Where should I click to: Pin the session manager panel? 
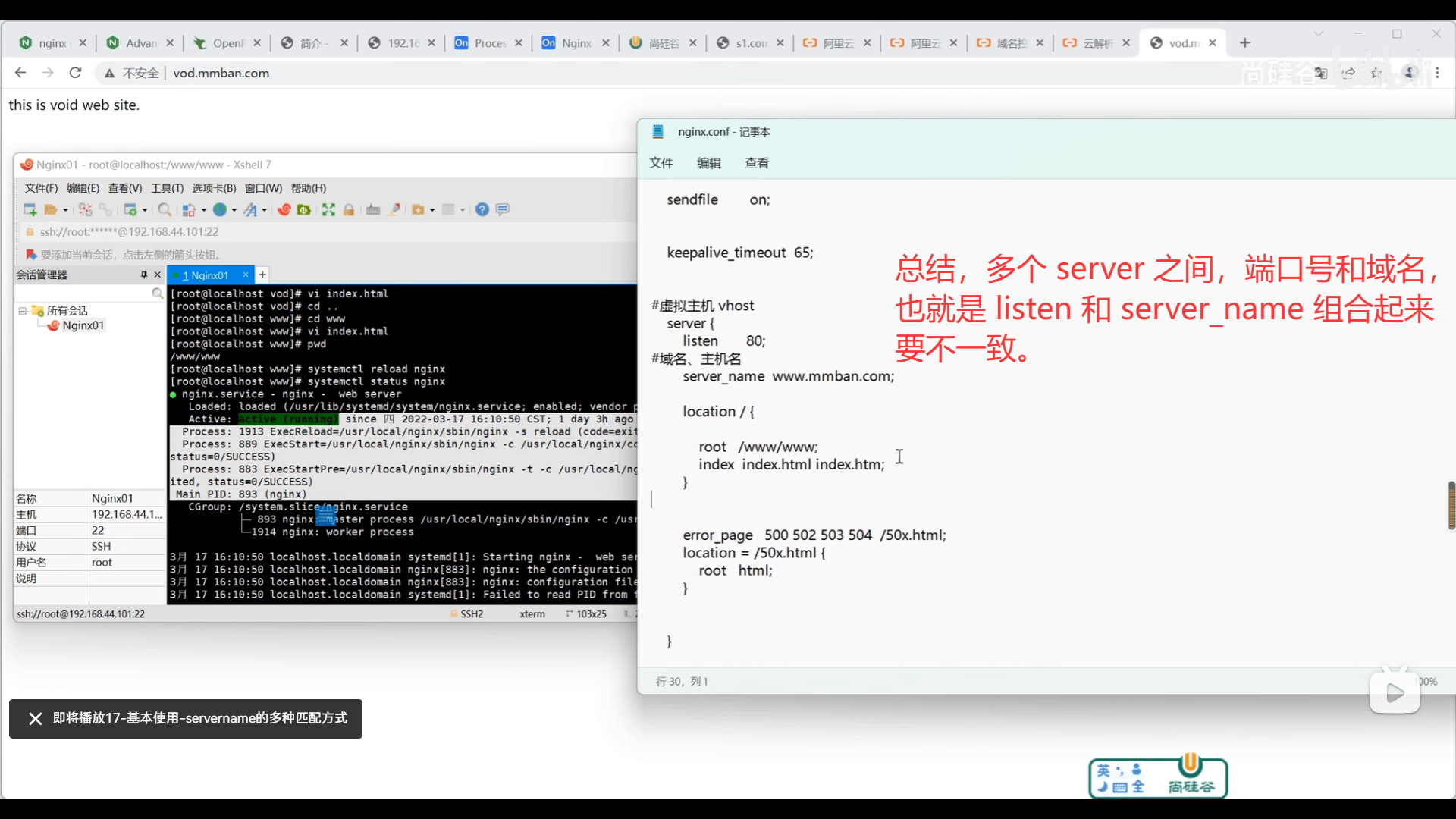coord(143,275)
